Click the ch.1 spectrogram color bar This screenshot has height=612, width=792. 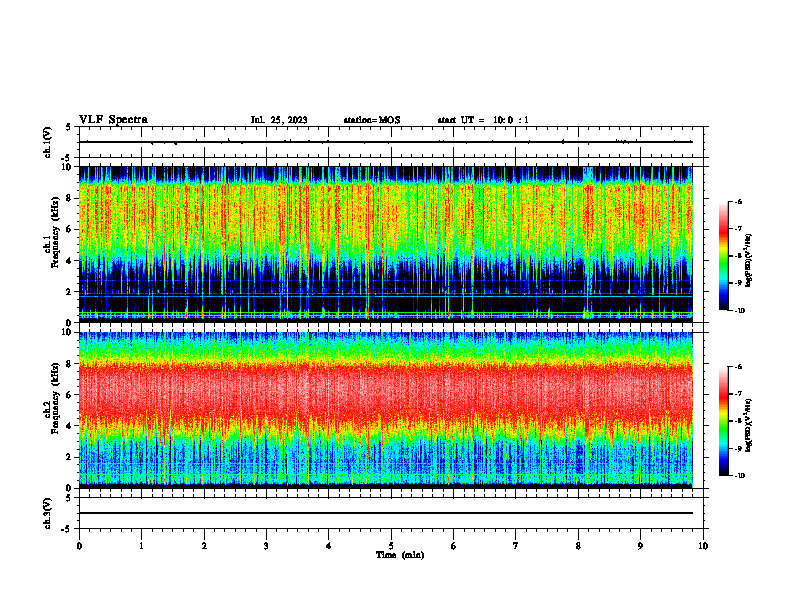pyautogui.click(x=723, y=256)
